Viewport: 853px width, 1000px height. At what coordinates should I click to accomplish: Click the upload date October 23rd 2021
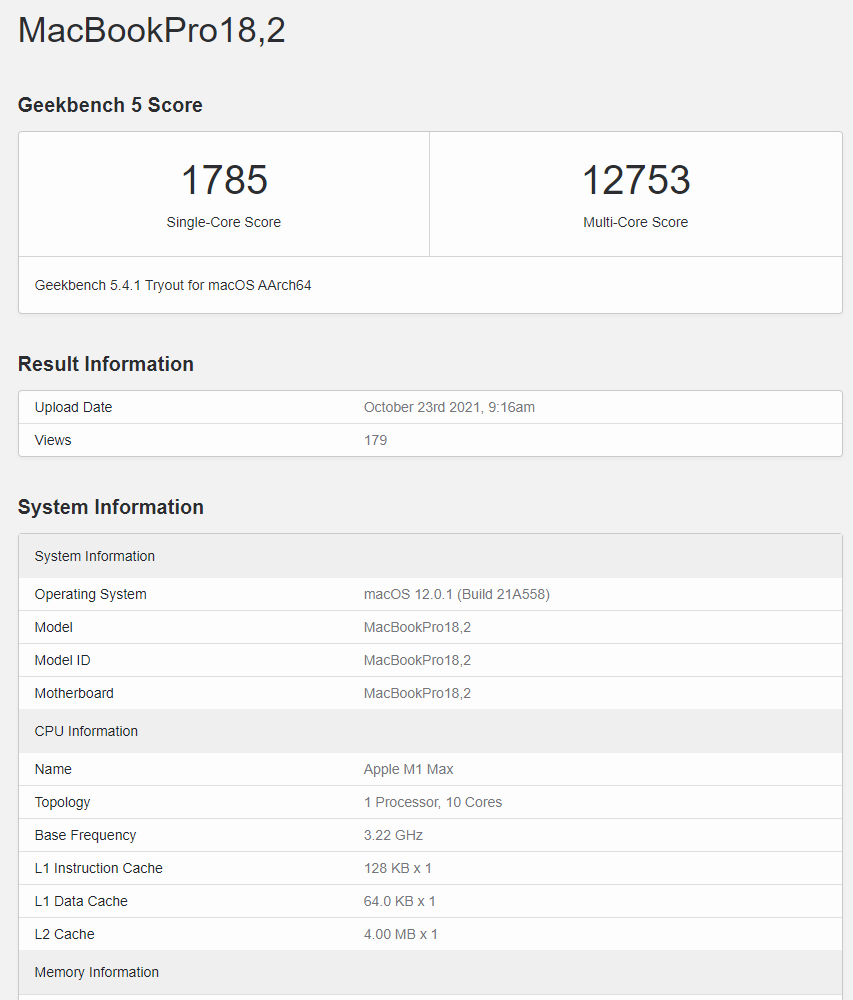[449, 407]
